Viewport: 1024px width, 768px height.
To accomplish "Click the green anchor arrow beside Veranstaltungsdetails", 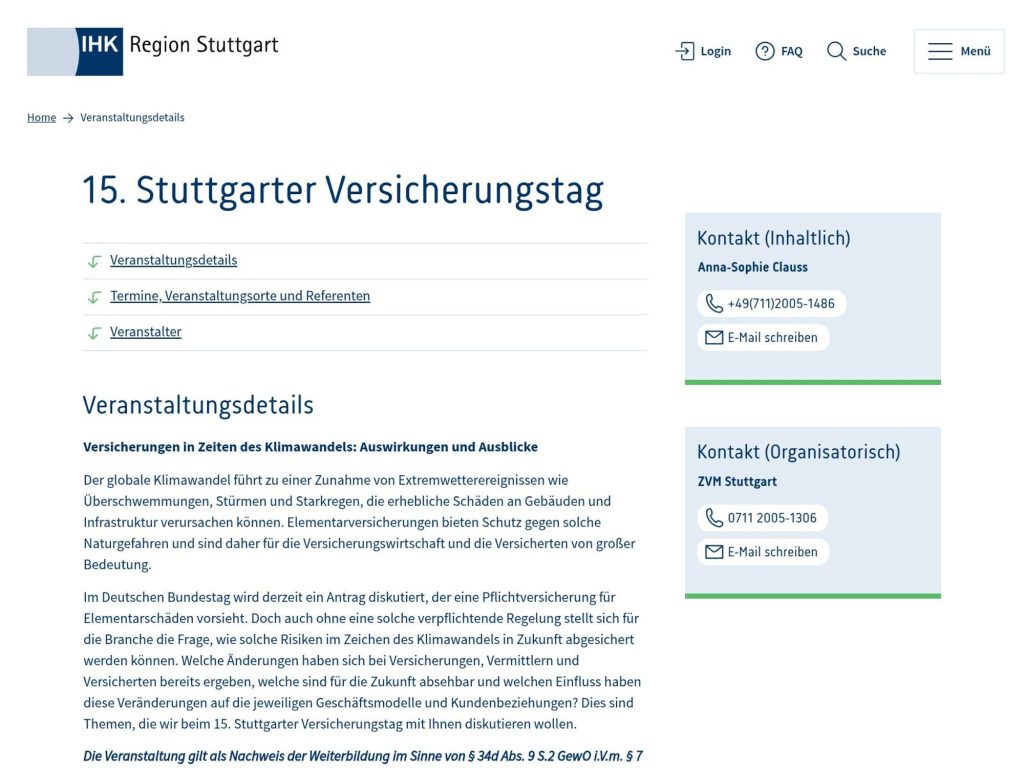I will tap(93, 260).
